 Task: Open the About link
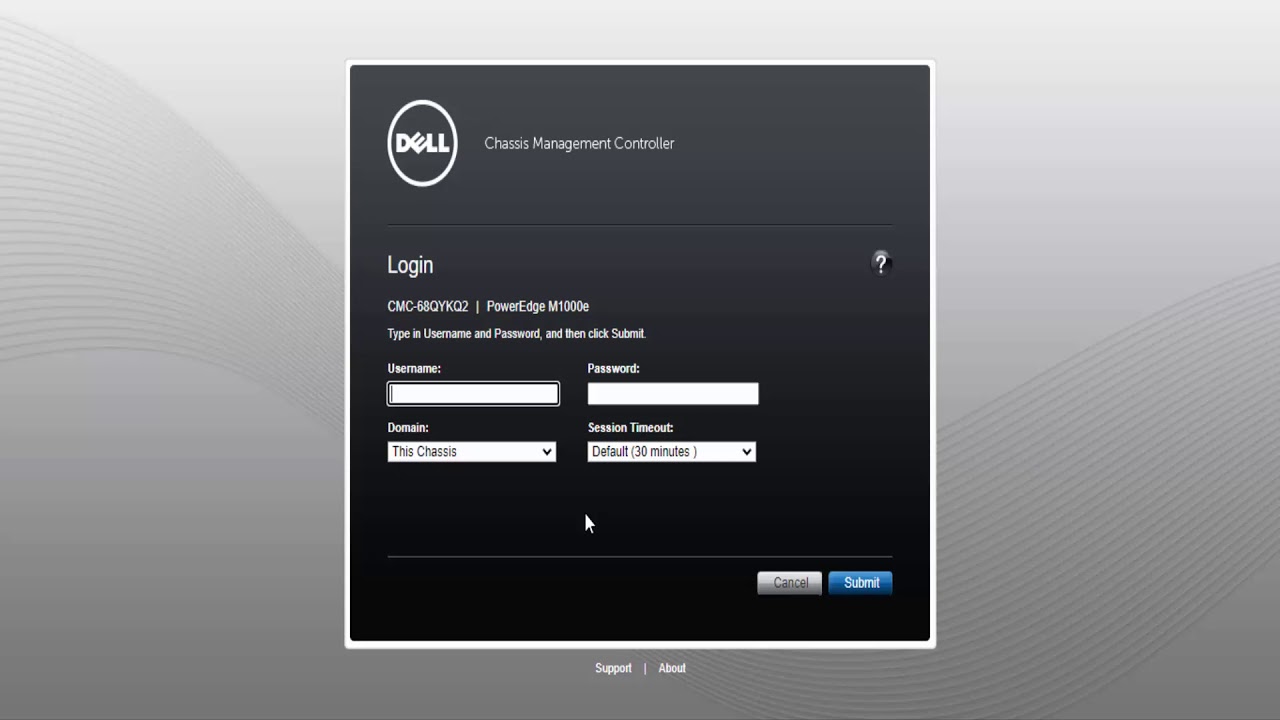[x=672, y=668]
